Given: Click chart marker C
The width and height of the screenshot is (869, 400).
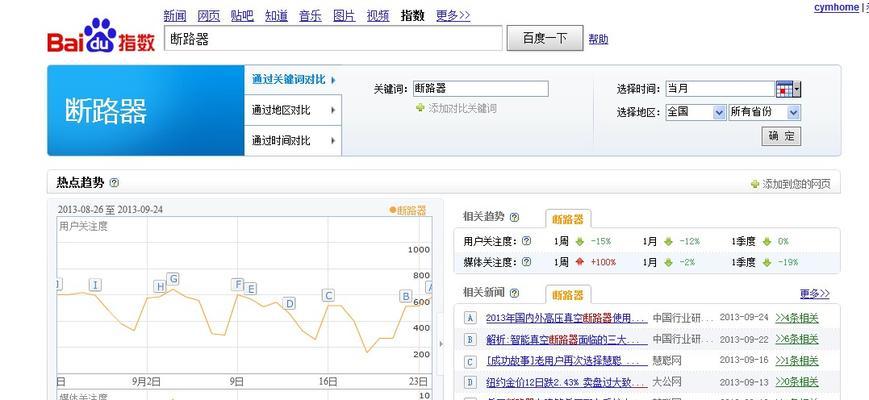Looking at the screenshot, I should (329, 295).
